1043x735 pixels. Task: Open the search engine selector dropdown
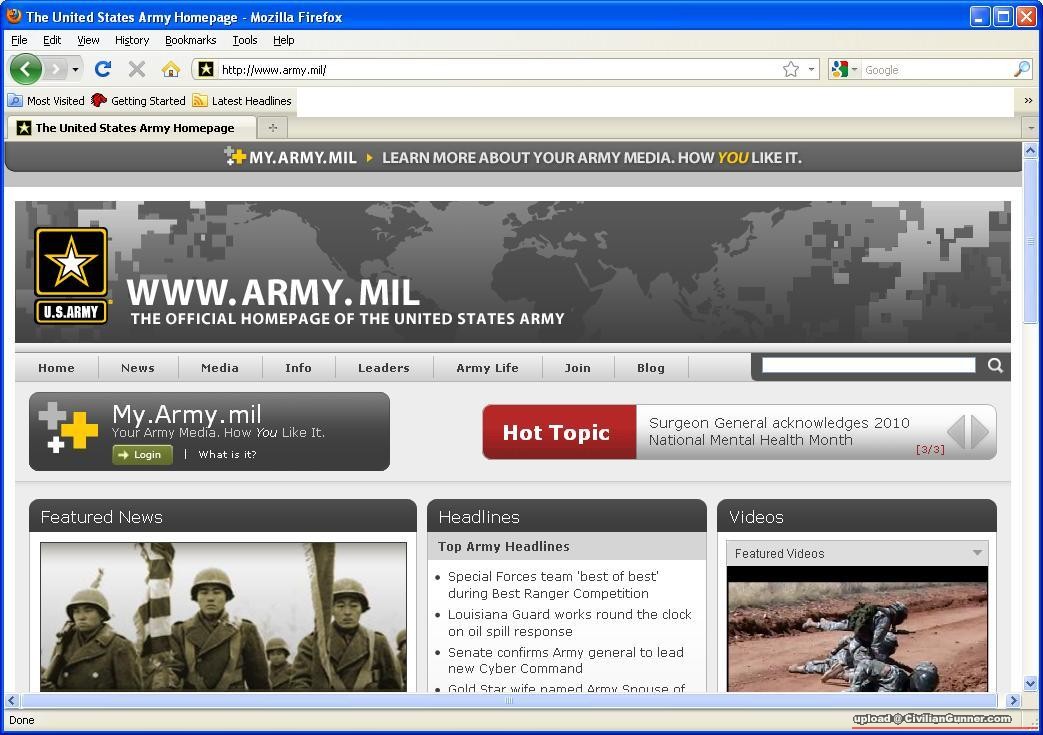844,69
